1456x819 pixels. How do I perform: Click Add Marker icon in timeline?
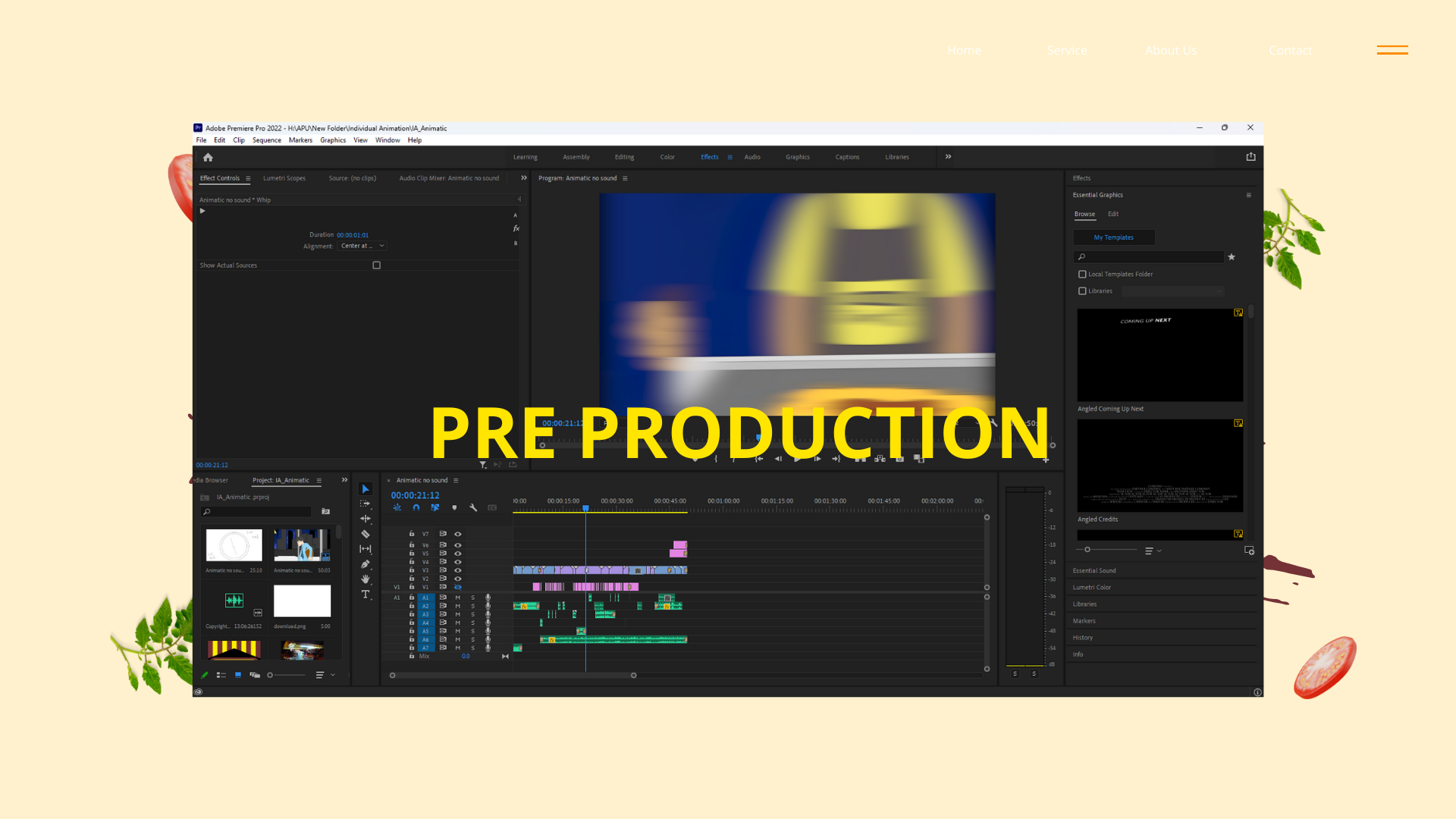click(454, 507)
